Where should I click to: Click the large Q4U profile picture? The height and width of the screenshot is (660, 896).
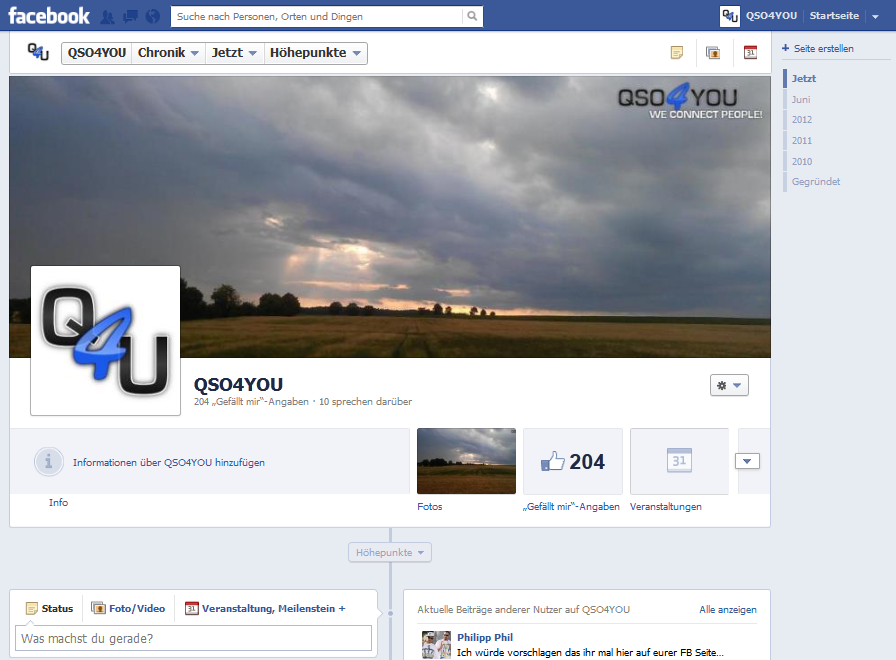tap(106, 341)
